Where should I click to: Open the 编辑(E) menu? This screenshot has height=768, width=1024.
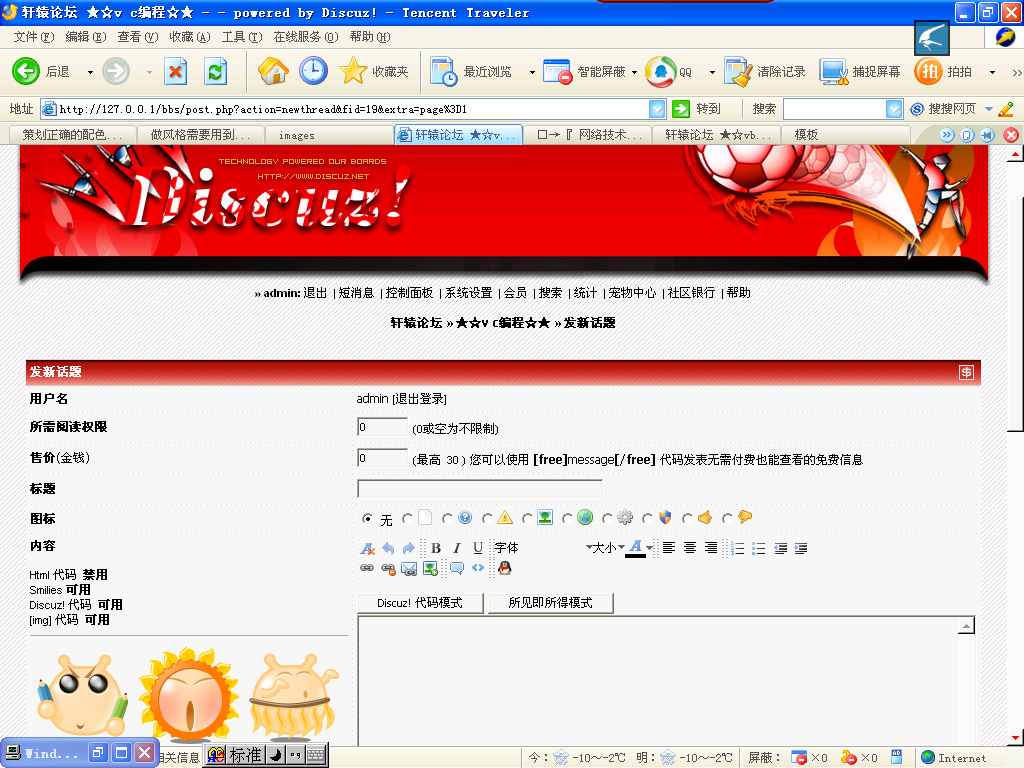[x=86, y=37]
